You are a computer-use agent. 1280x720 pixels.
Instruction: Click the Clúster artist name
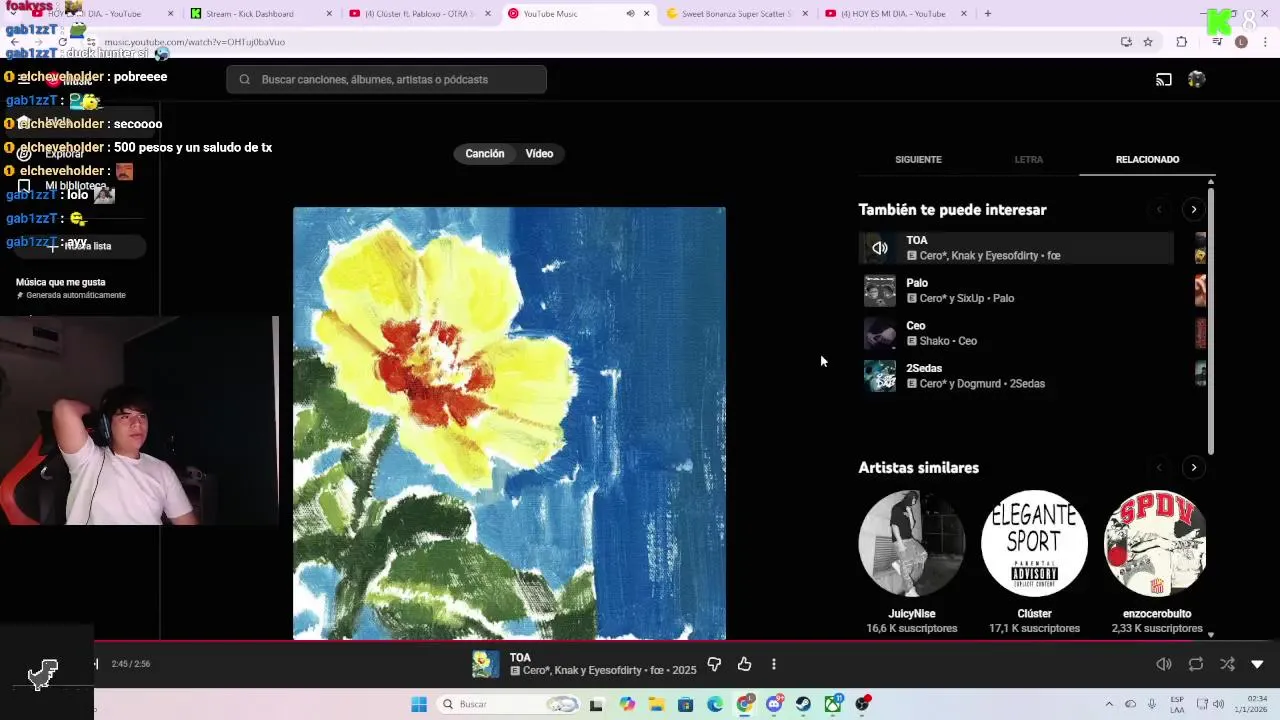click(1034, 613)
